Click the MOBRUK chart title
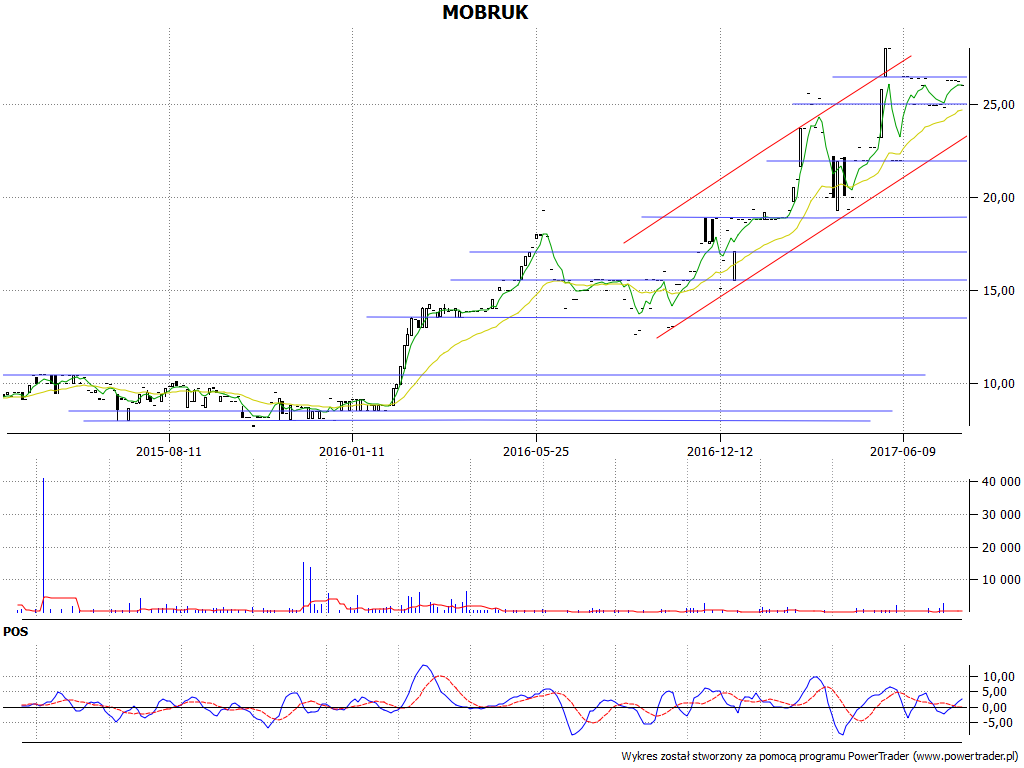 click(485, 12)
